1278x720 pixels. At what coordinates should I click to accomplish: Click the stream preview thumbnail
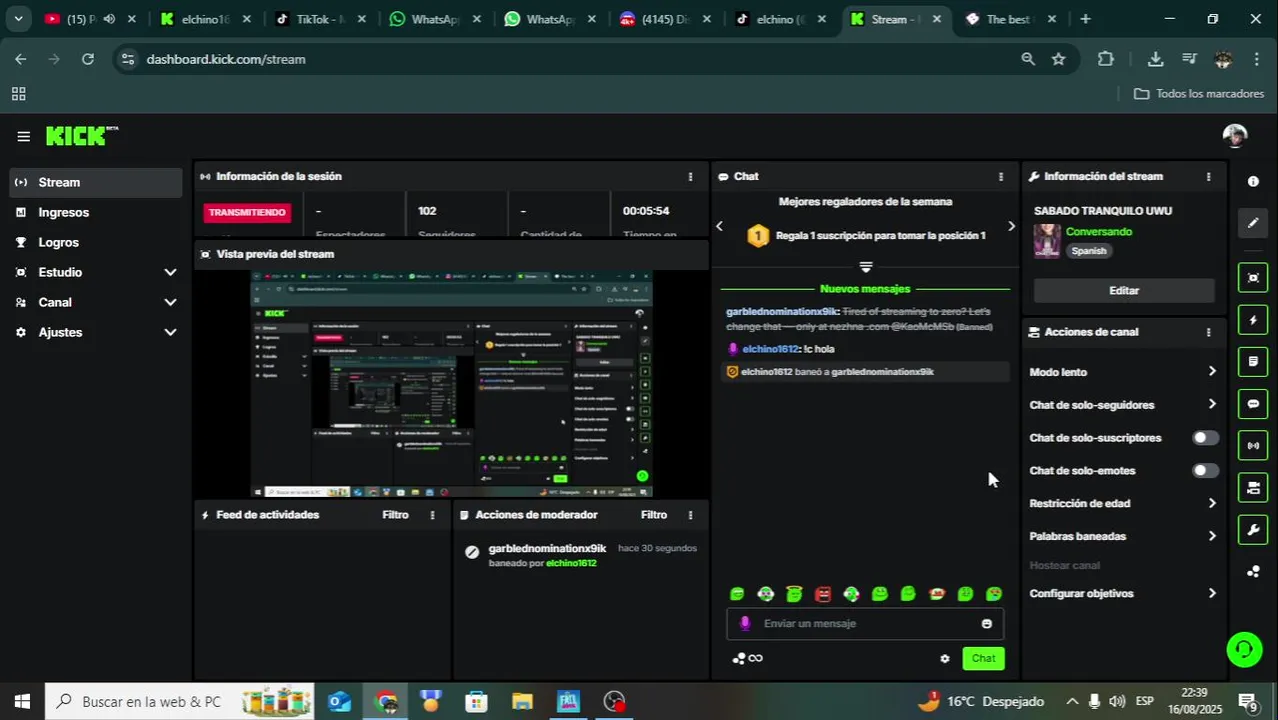point(451,384)
